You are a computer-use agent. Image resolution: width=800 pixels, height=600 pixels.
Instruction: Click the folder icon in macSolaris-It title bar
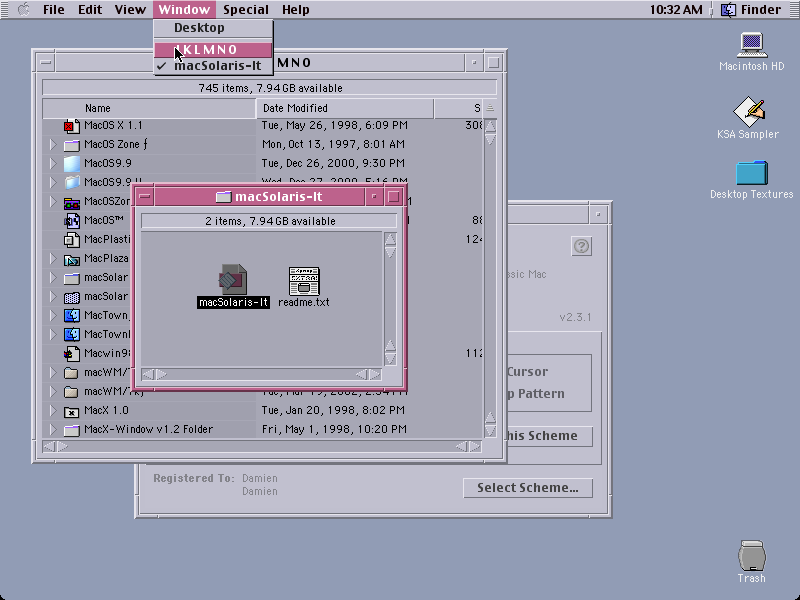click(223, 196)
